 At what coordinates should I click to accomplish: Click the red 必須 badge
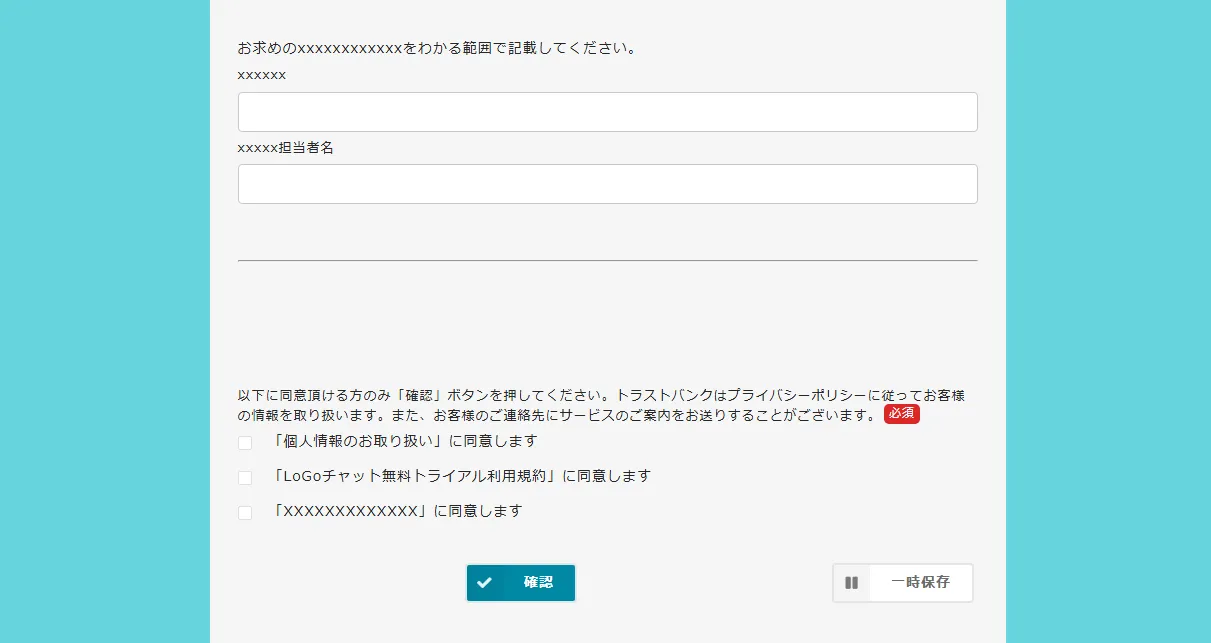(901, 414)
